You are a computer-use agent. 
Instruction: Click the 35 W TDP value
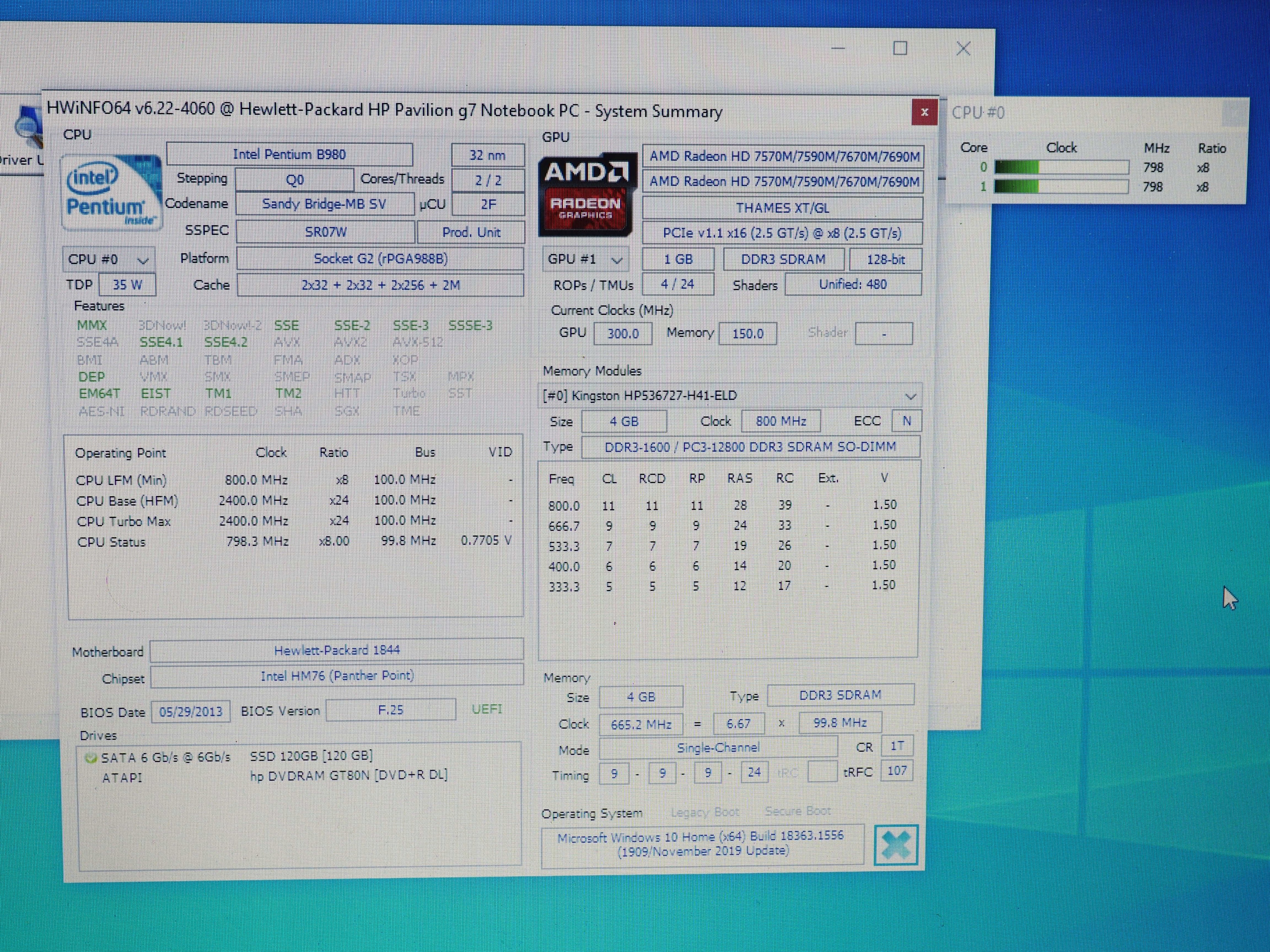click(127, 285)
